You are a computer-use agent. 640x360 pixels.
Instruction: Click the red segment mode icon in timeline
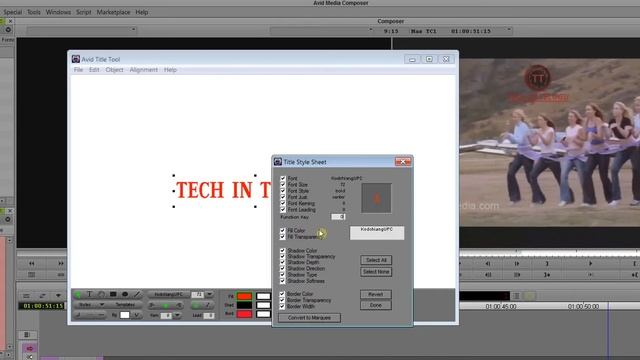[x=29, y=348]
